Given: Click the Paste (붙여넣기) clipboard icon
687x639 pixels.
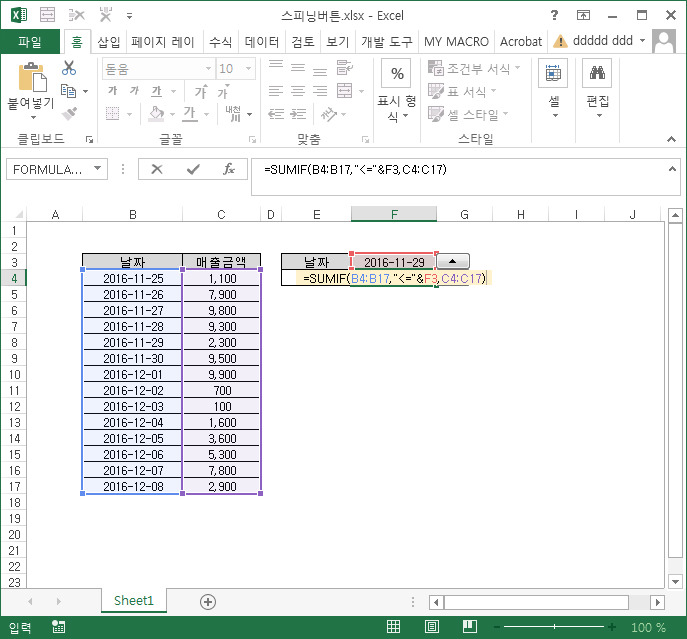Looking at the screenshot, I should (x=32, y=78).
